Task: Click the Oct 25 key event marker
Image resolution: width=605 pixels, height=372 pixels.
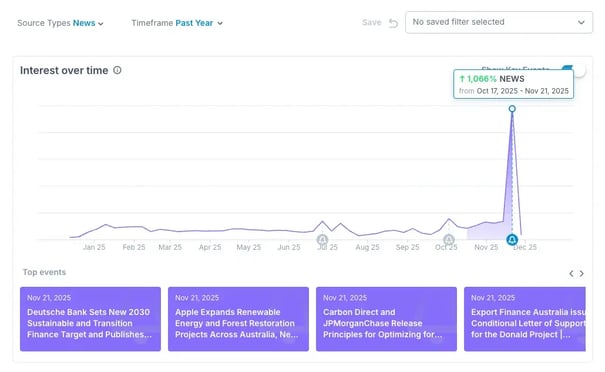Action: tap(448, 240)
